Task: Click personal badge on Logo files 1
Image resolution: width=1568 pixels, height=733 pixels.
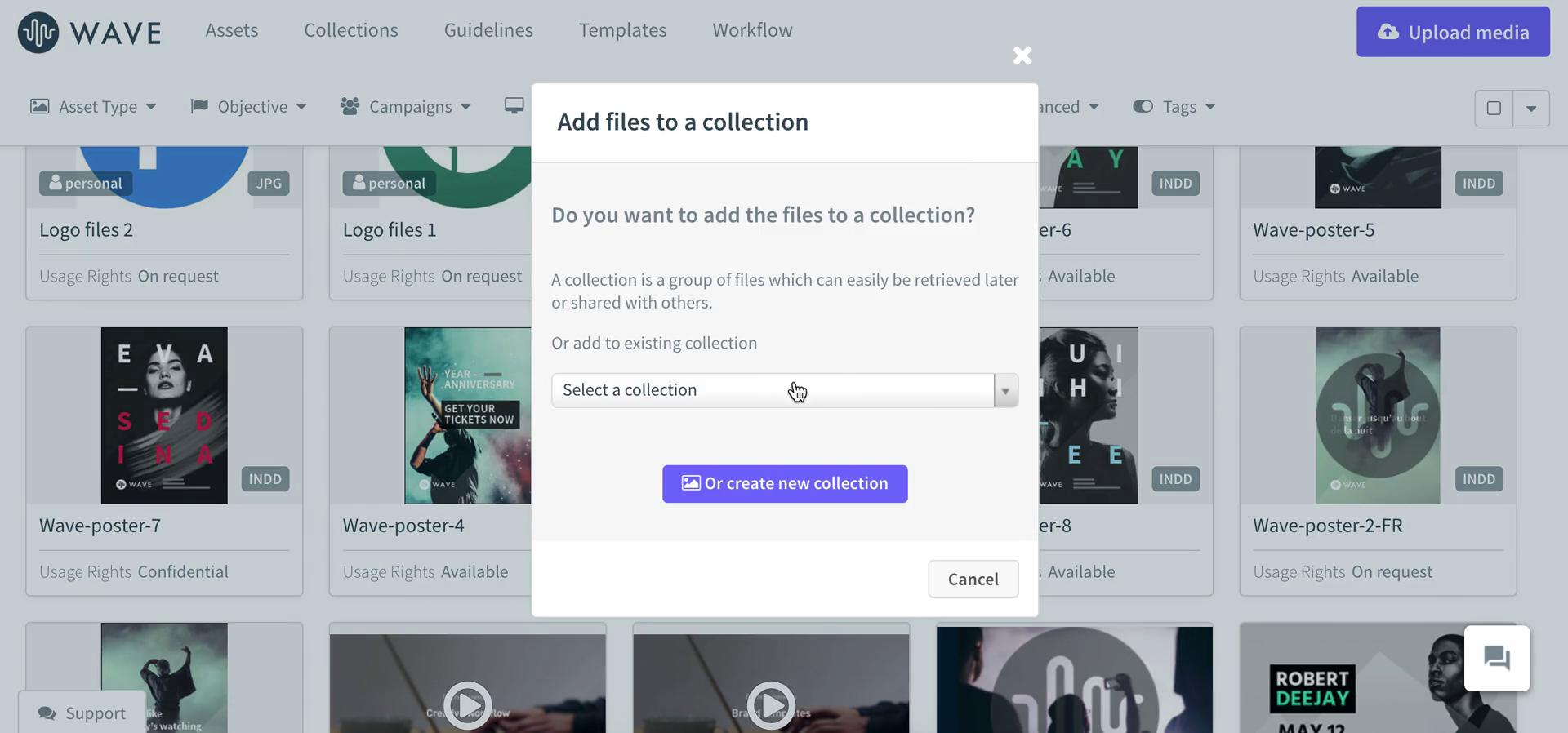Action: (390, 183)
